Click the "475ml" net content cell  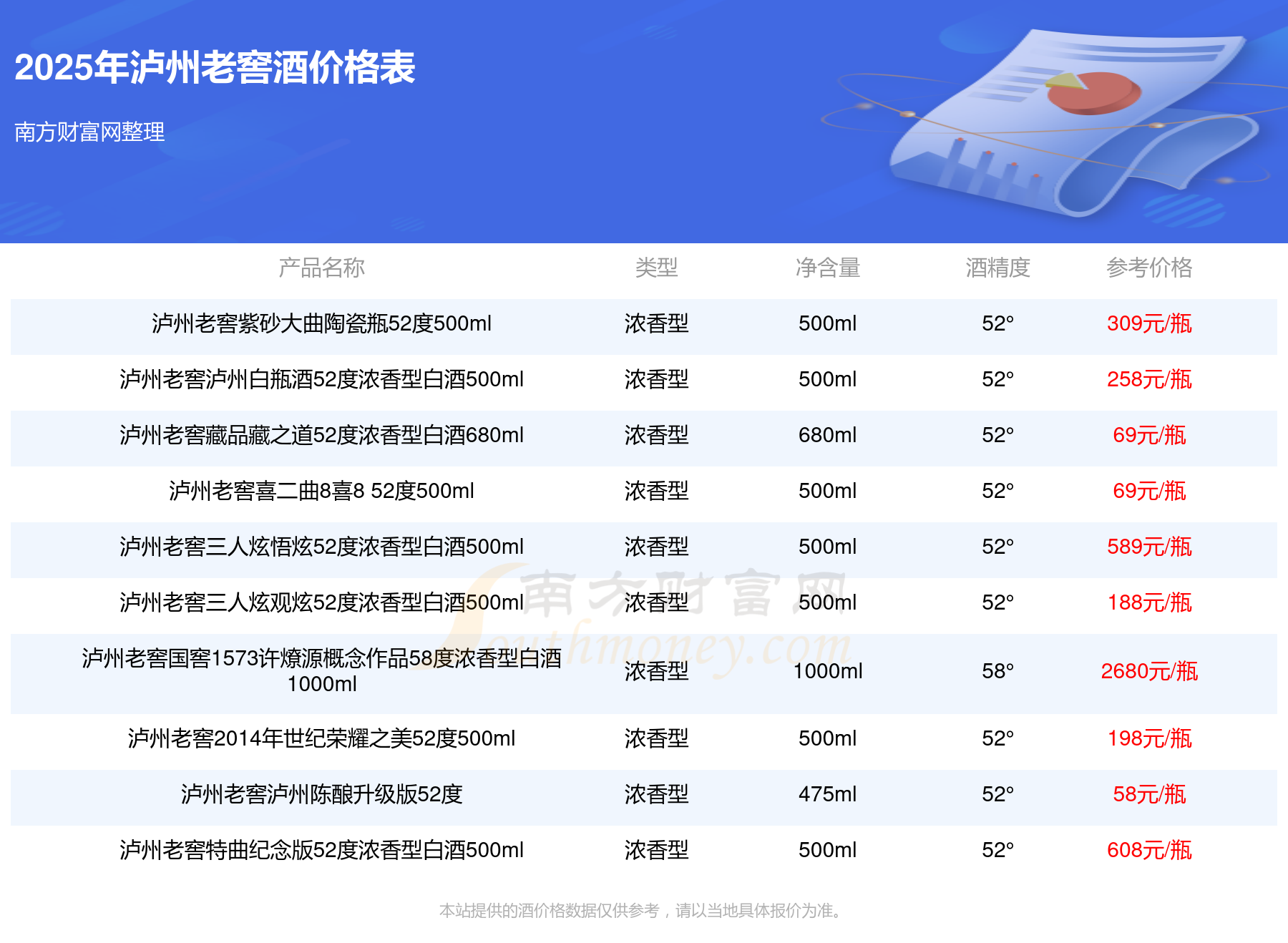tap(828, 794)
